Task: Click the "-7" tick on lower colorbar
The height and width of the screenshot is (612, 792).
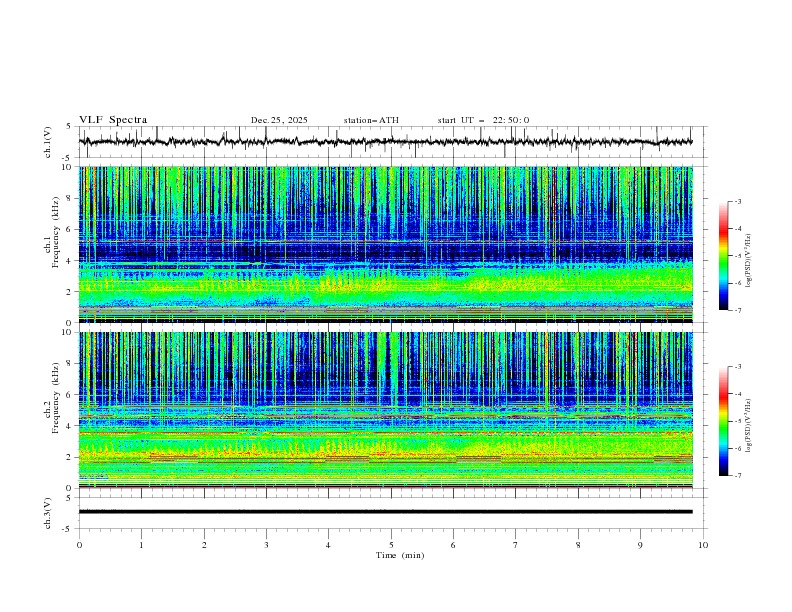Action: click(738, 476)
